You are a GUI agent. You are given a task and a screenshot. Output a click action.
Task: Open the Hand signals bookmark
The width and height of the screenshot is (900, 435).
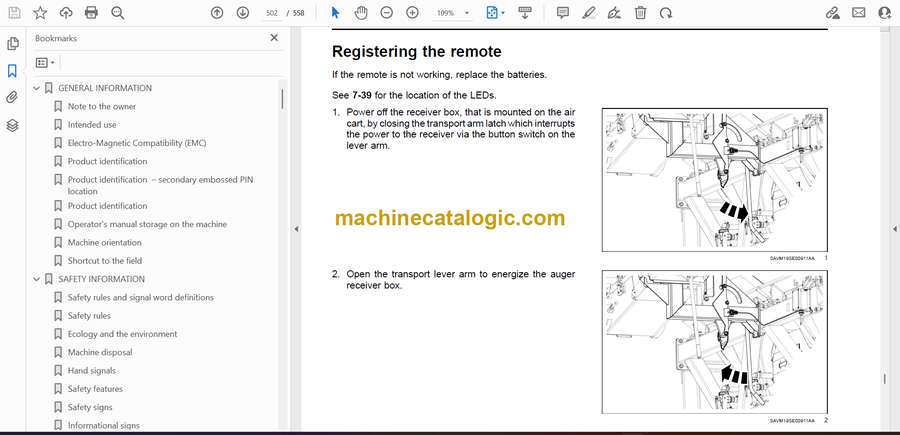pyautogui.click(x=92, y=371)
